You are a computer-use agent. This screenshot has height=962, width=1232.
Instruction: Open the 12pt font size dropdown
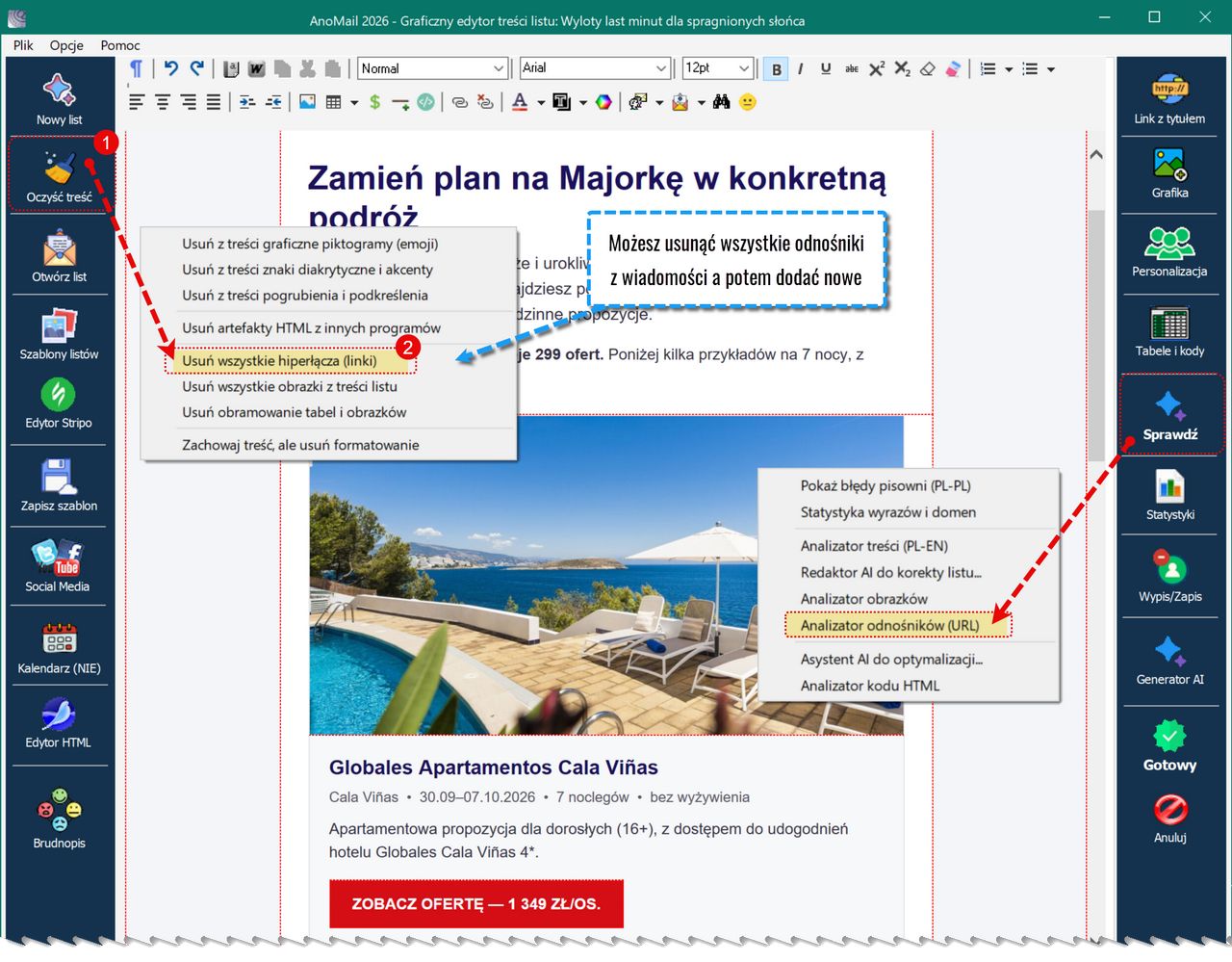pyautogui.click(x=717, y=68)
